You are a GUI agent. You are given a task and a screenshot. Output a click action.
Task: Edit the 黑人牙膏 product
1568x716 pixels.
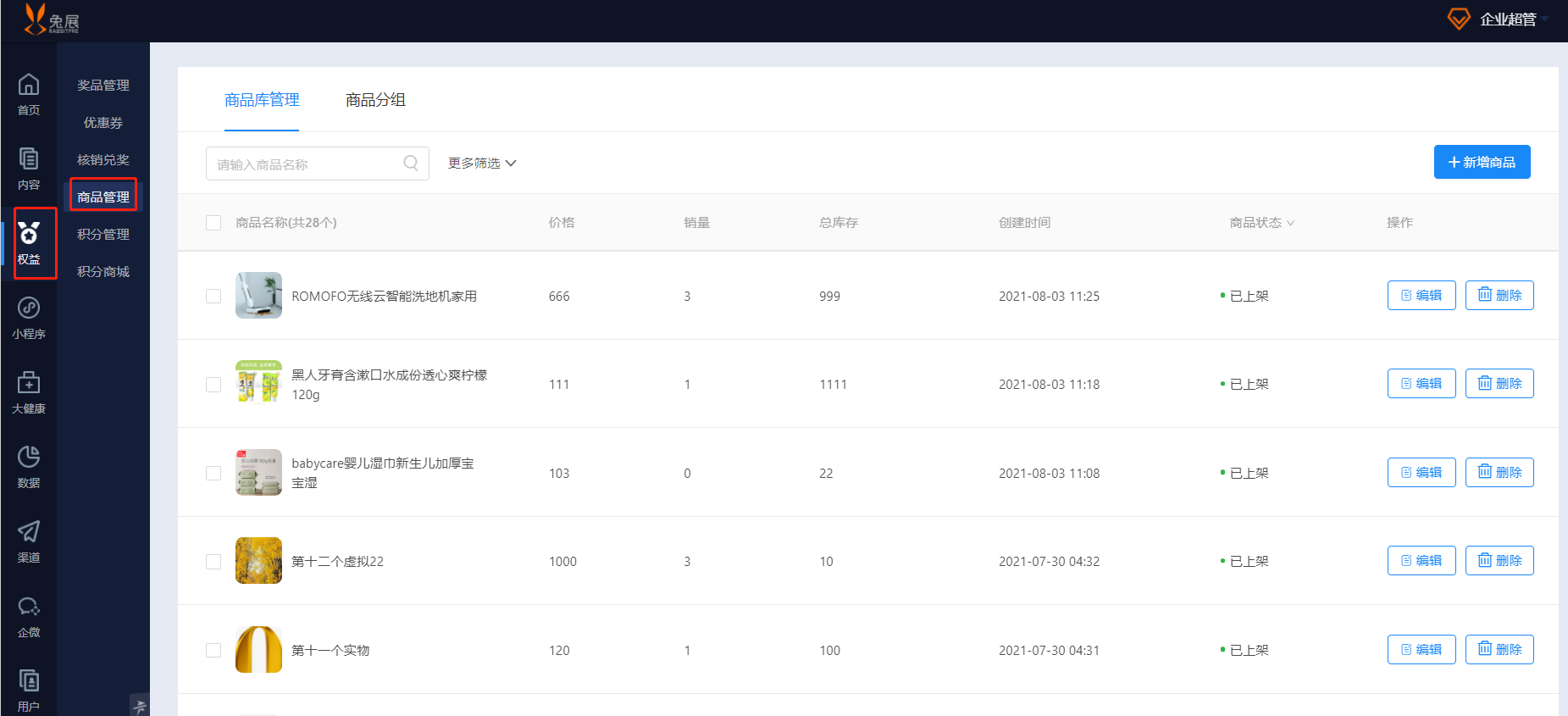coord(1421,383)
